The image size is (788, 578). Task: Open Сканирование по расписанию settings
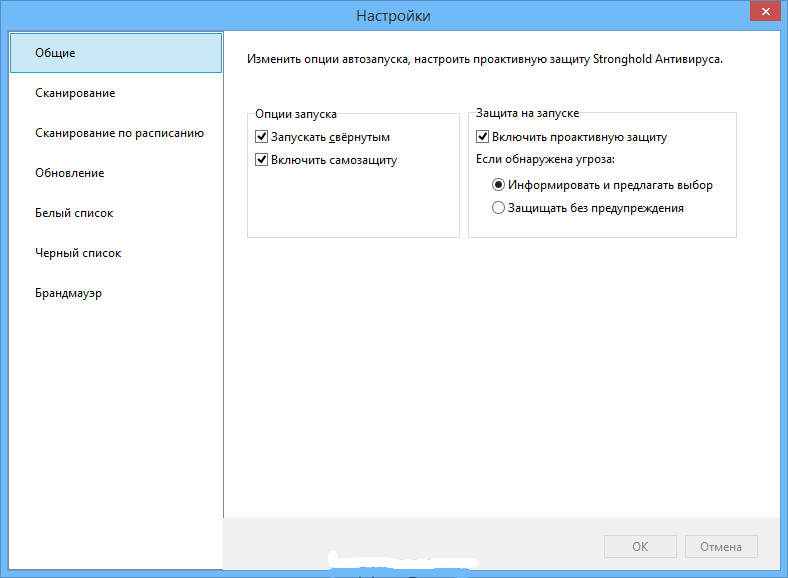point(116,133)
